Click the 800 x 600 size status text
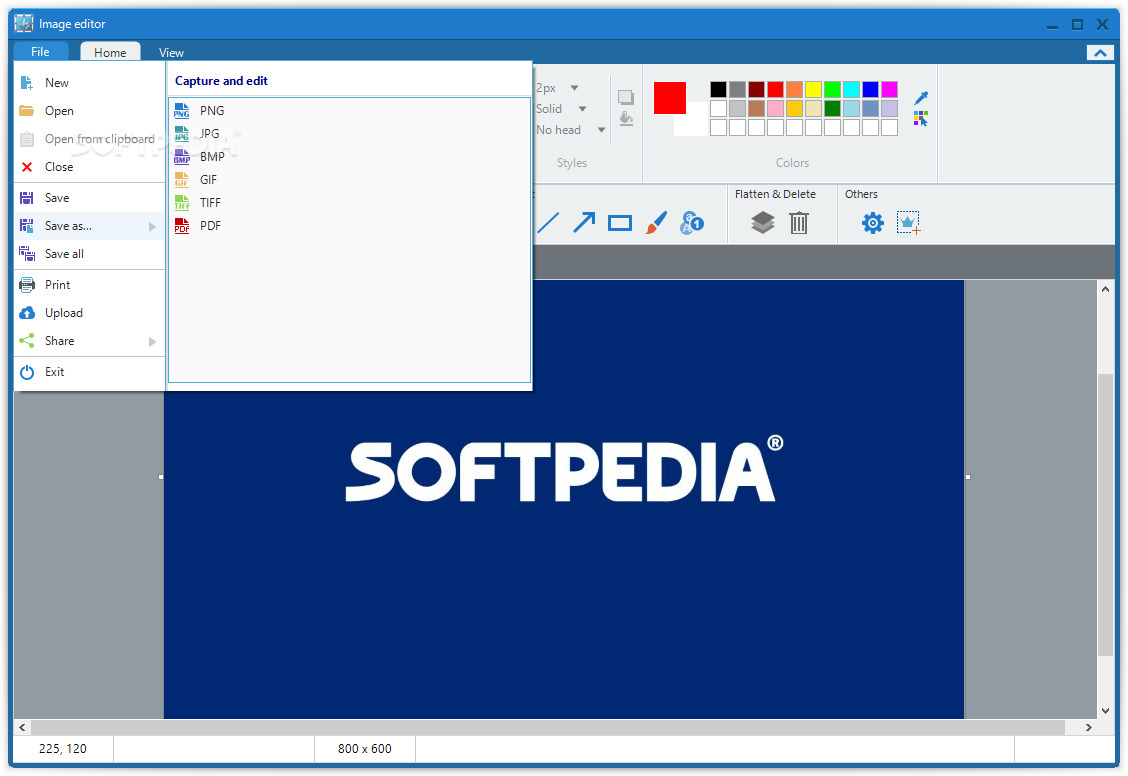The width and height of the screenshot is (1128, 776). pyautogui.click(x=365, y=749)
